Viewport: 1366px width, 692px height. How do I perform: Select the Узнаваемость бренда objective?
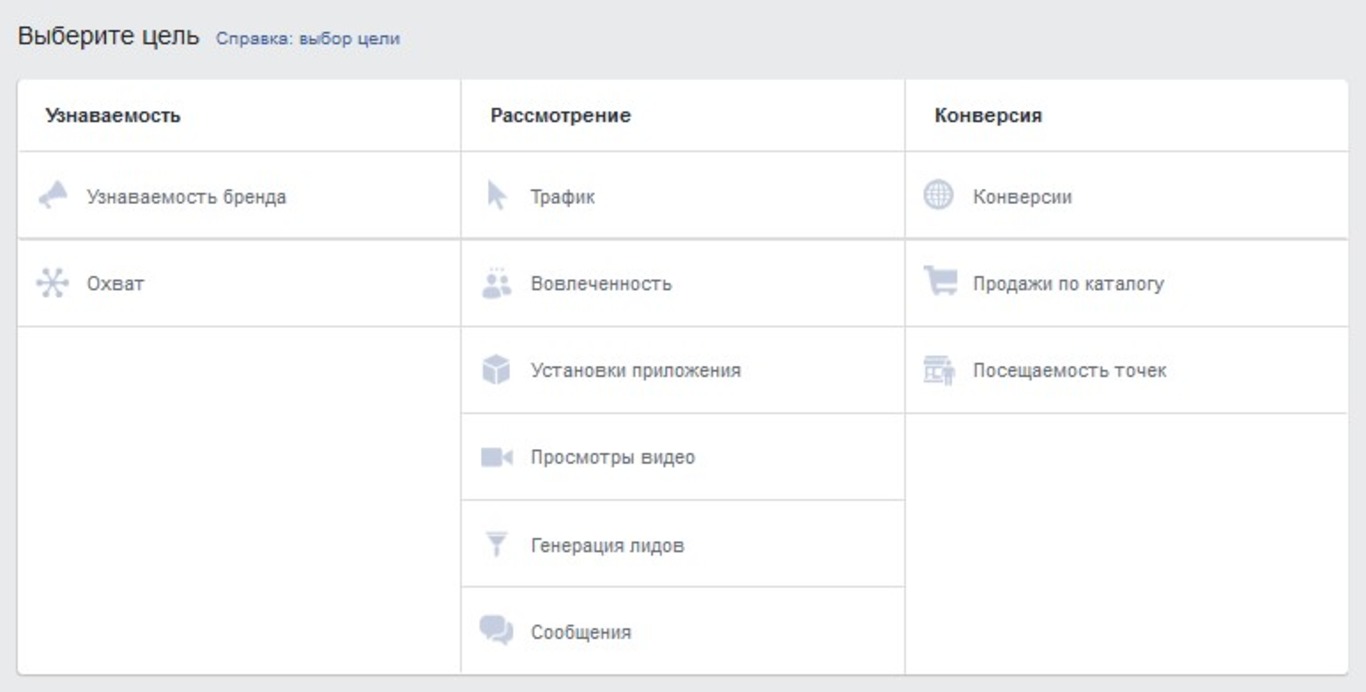pyautogui.click(x=239, y=196)
